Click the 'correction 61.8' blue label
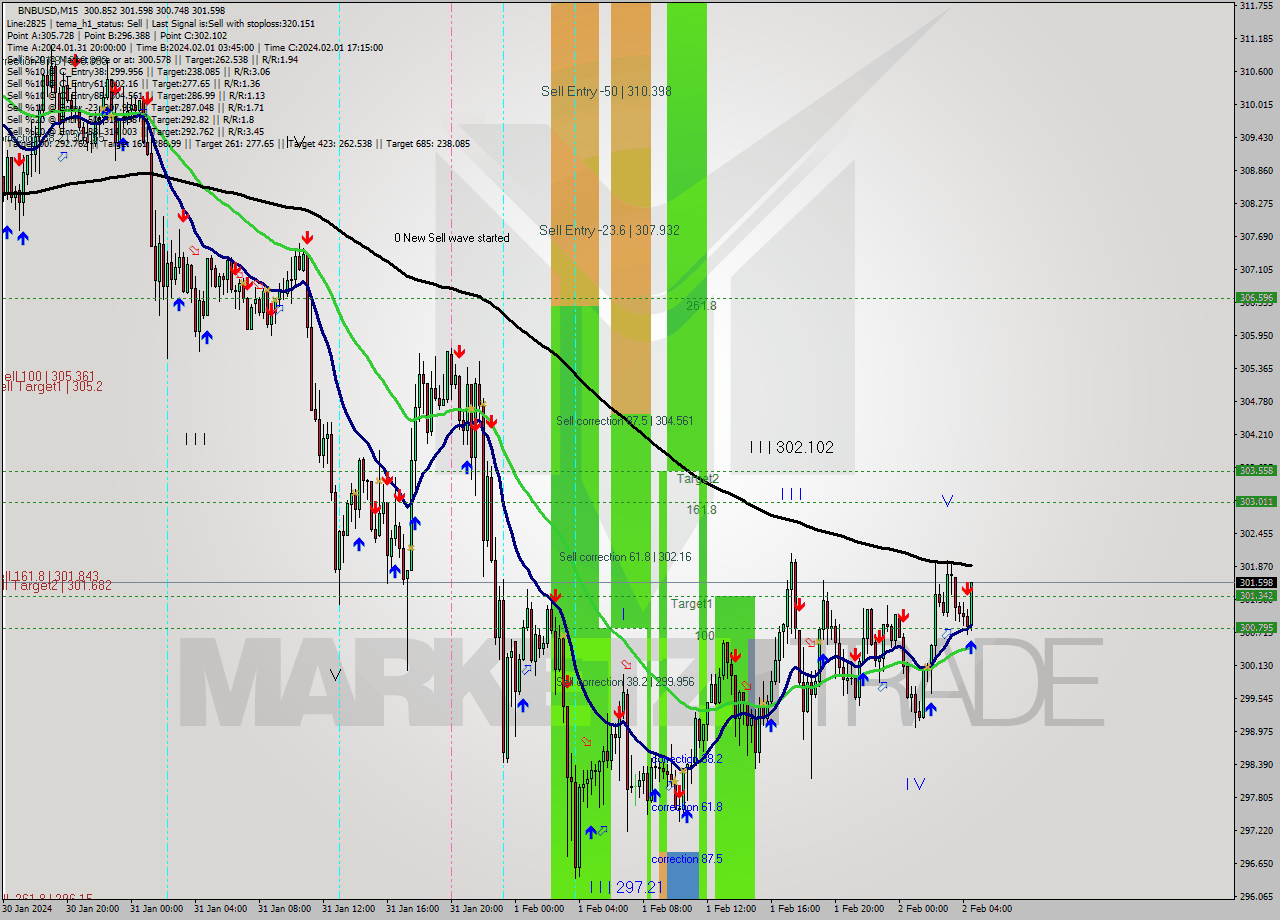1280x920 pixels. click(x=686, y=807)
